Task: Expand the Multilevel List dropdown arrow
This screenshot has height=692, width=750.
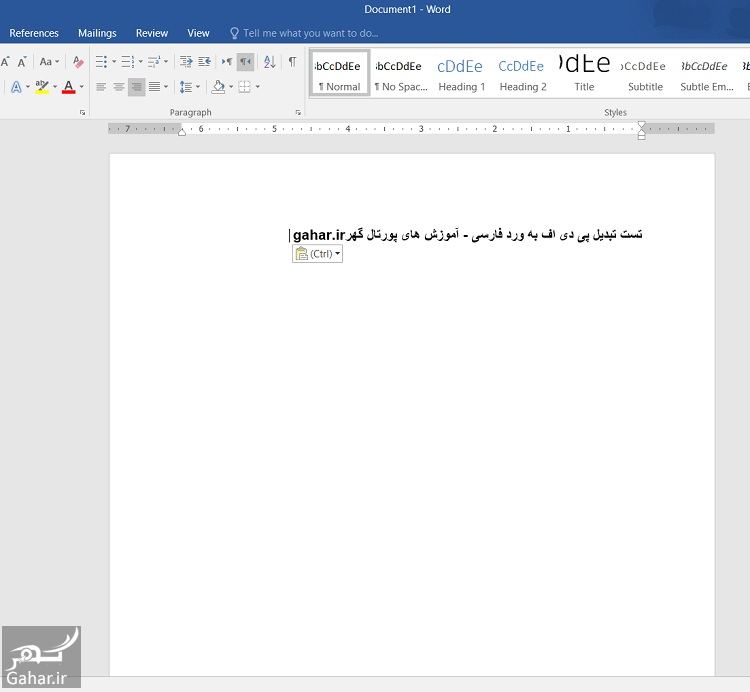Action: (166, 62)
